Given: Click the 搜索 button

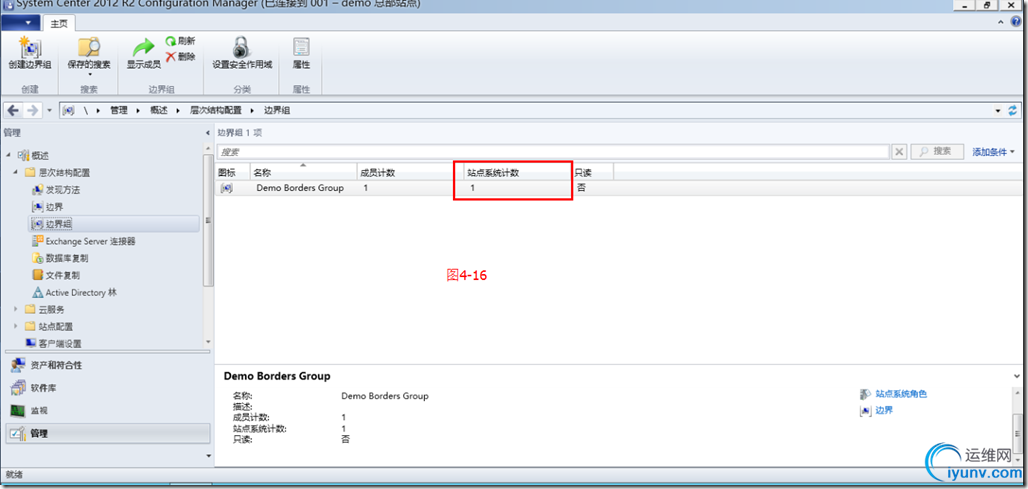Looking at the screenshot, I should (x=937, y=151).
